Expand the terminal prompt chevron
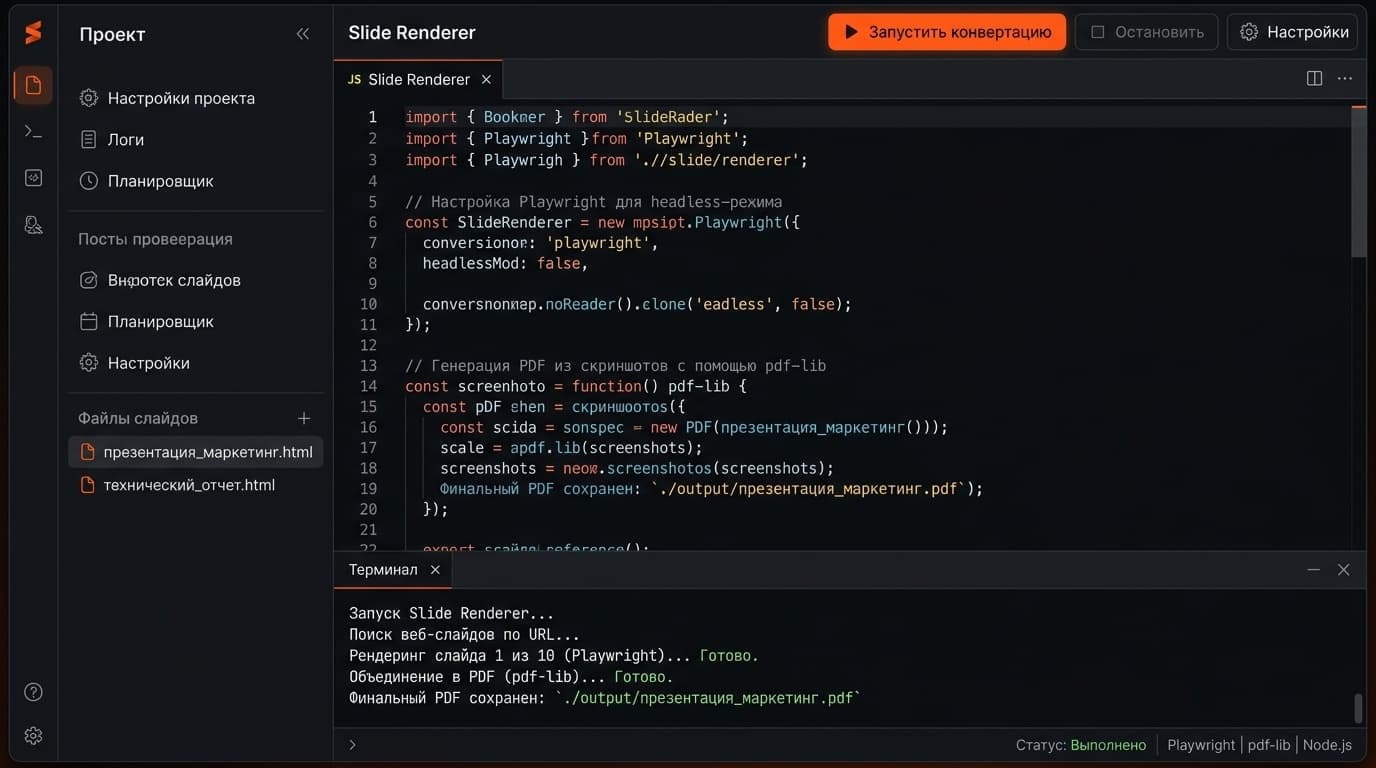The image size is (1376, 768). pyautogui.click(x=352, y=744)
